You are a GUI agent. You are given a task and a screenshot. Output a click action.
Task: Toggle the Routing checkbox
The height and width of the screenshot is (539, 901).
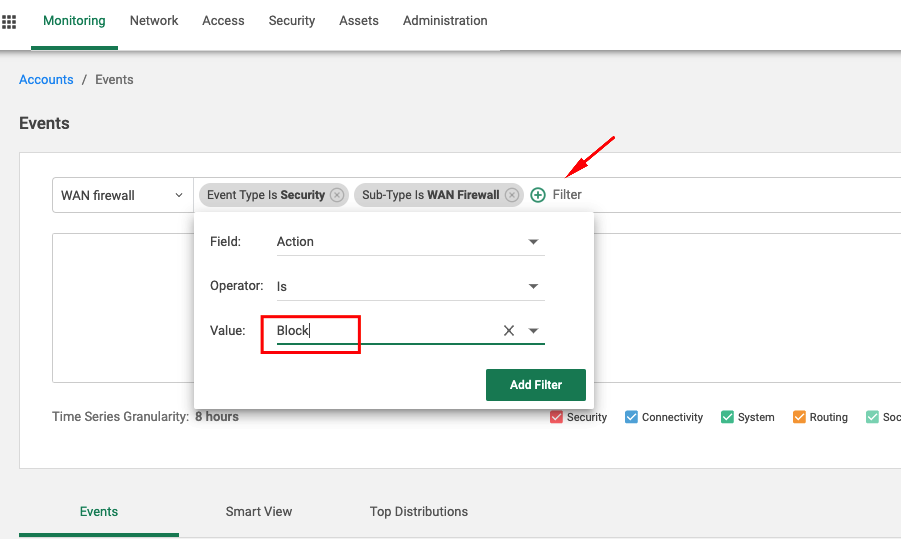pos(799,417)
